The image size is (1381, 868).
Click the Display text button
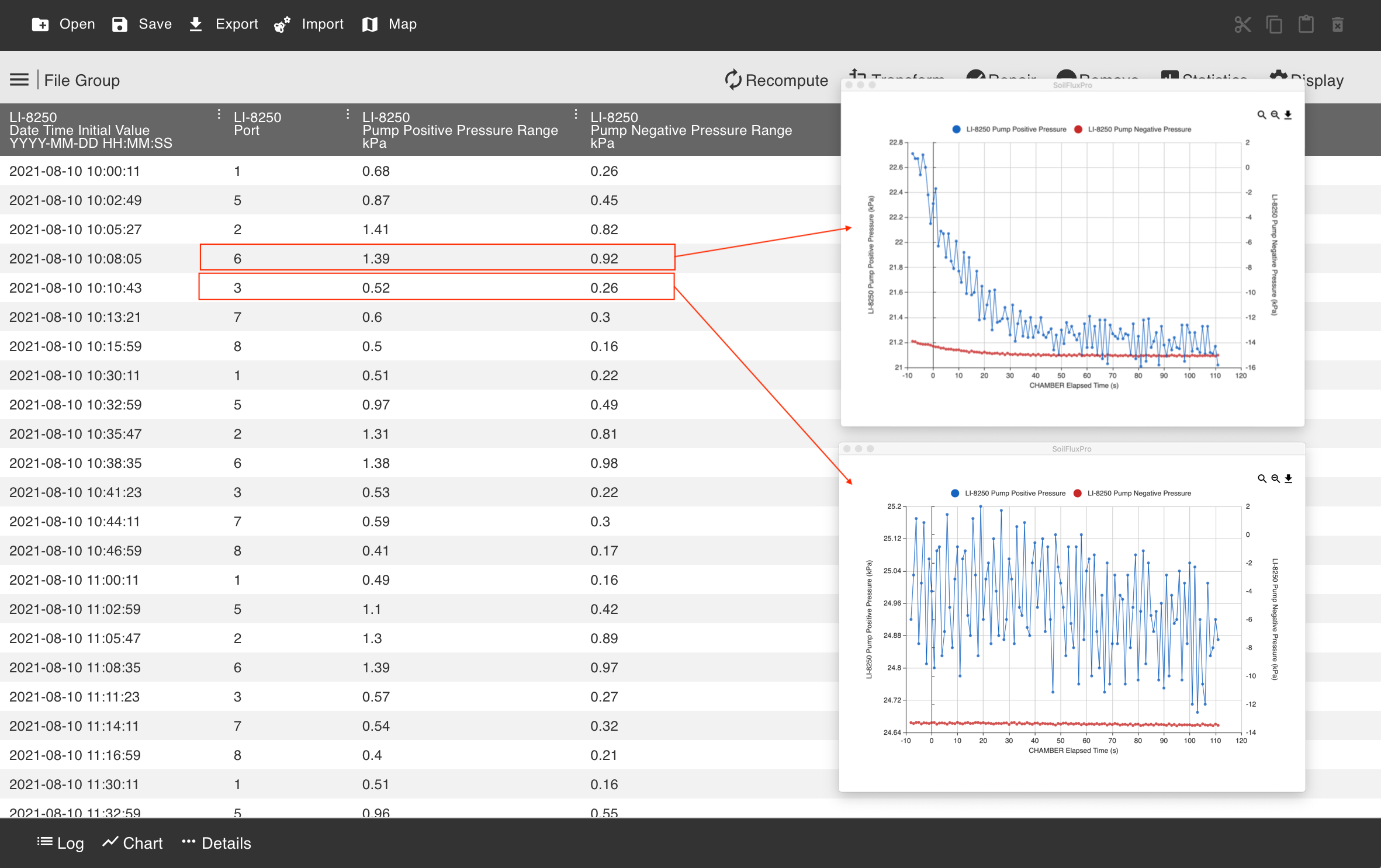[1317, 81]
